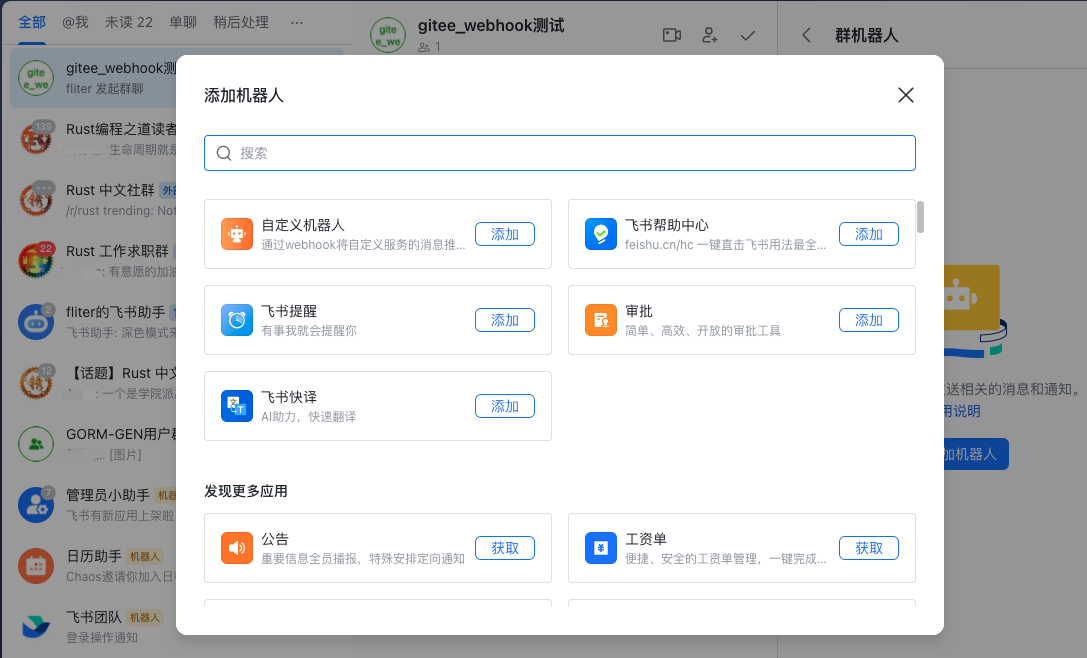This screenshot has width=1087, height=658.
Task: Click the 飞书快译 translate icon
Action: click(237, 406)
